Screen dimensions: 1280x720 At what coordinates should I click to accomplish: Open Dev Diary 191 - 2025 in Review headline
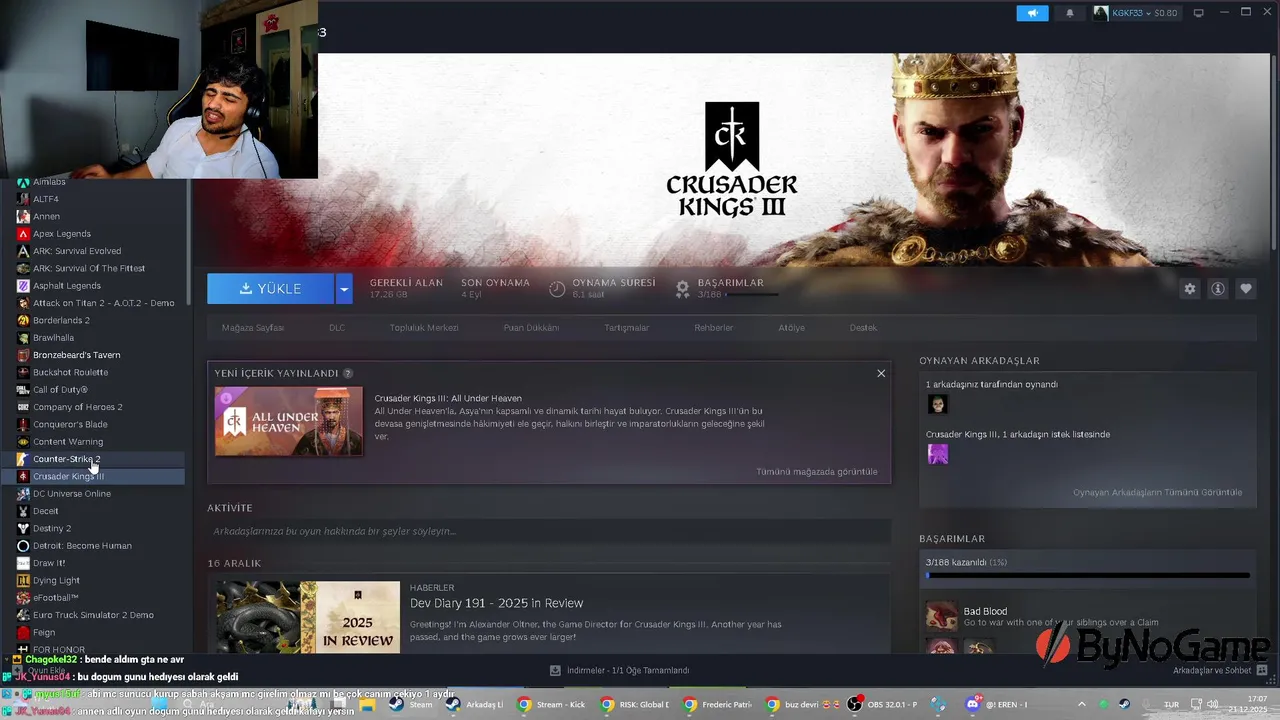click(x=496, y=603)
